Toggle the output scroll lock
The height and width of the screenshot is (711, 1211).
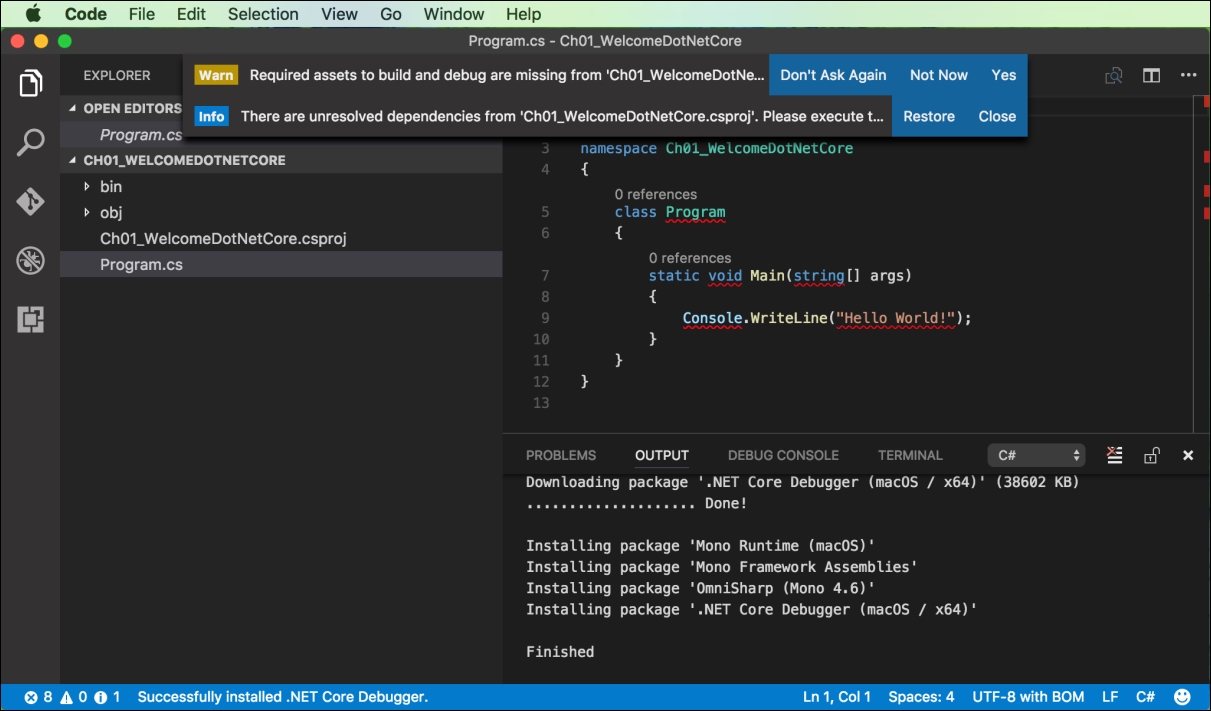[1151, 455]
